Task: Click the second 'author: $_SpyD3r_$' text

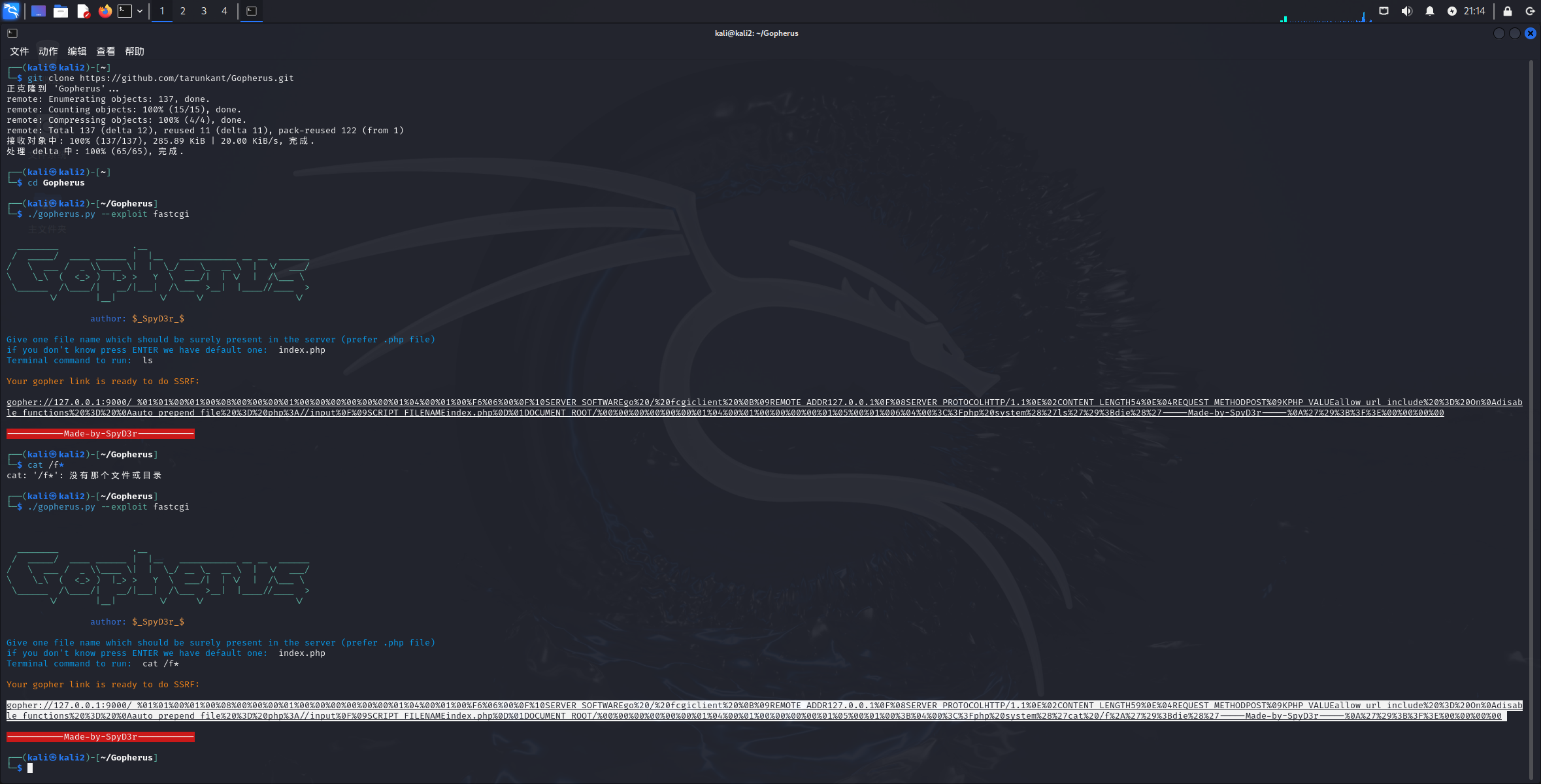Action: (x=137, y=622)
